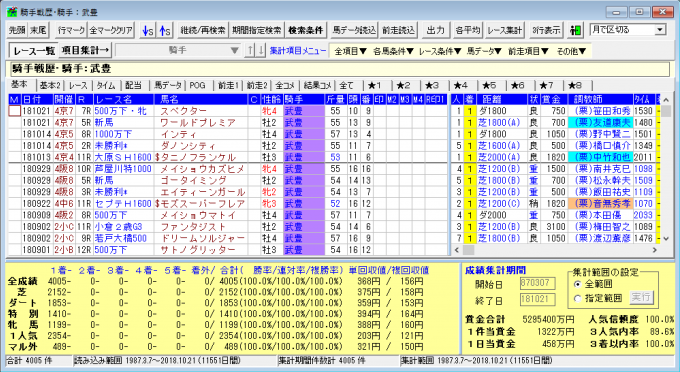Image resolution: width=680 pixels, height=372 pixels.
Task: Click the orange trainer cell (栗)音無秀孝
Action: 600,204
